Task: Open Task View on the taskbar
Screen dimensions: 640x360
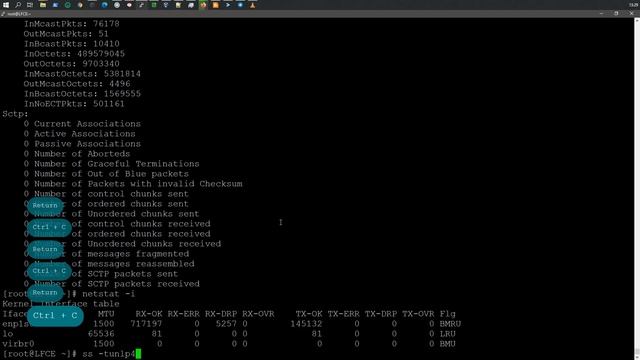Action: [30, 5]
